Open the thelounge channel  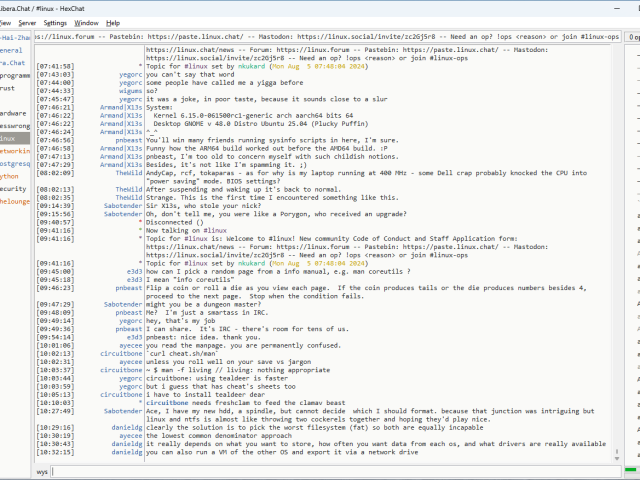click(14, 200)
